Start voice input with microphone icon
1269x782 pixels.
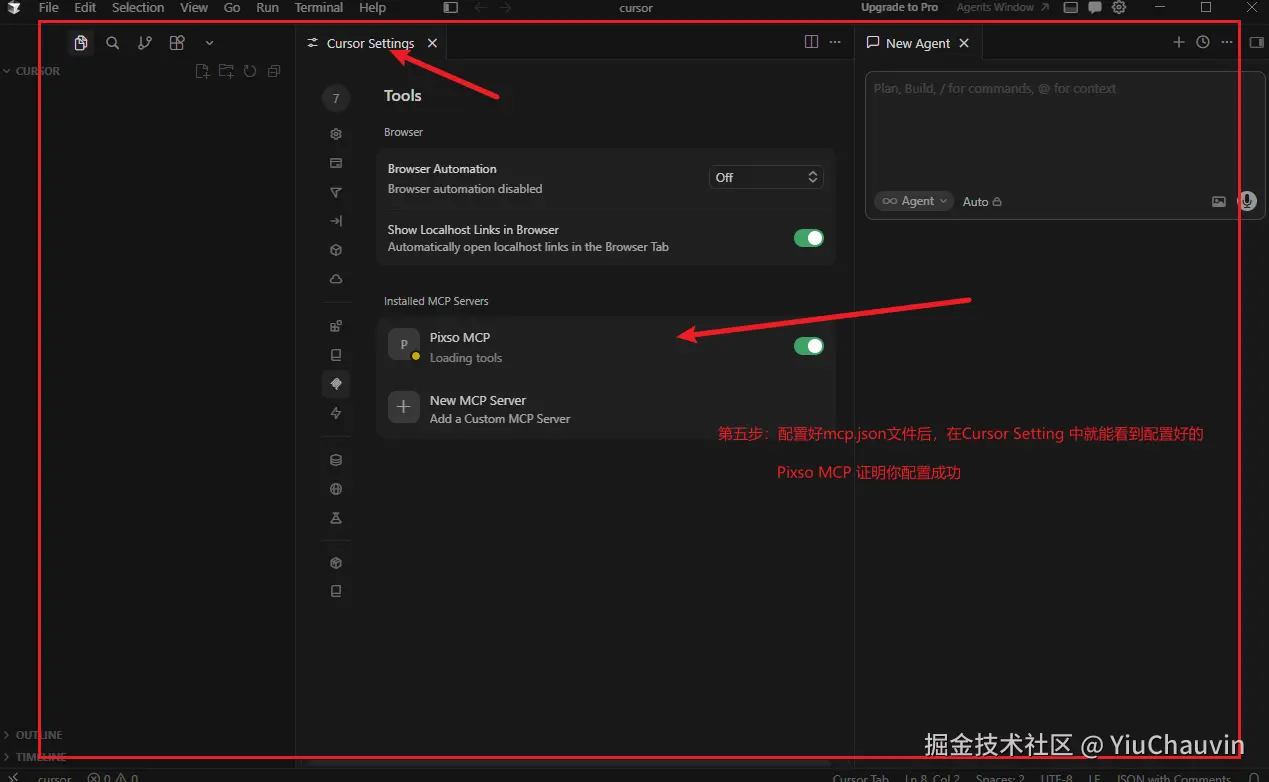click(x=1247, y=201)
